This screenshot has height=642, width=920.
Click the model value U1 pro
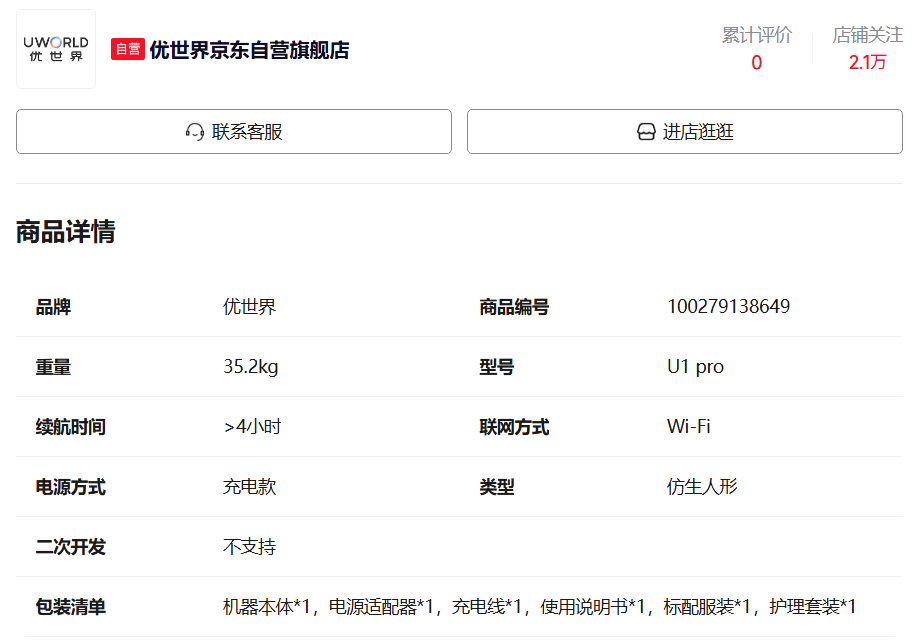pos(695,367)
